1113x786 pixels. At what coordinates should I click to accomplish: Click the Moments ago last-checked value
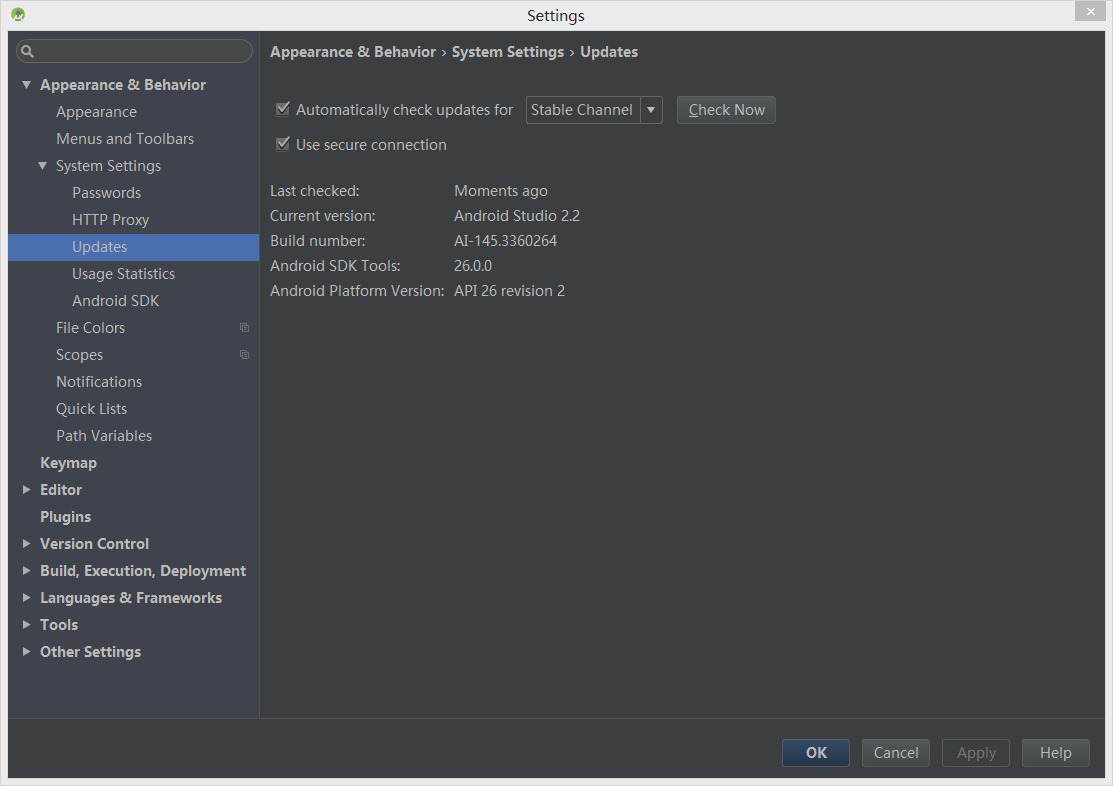tap(500, 191)
